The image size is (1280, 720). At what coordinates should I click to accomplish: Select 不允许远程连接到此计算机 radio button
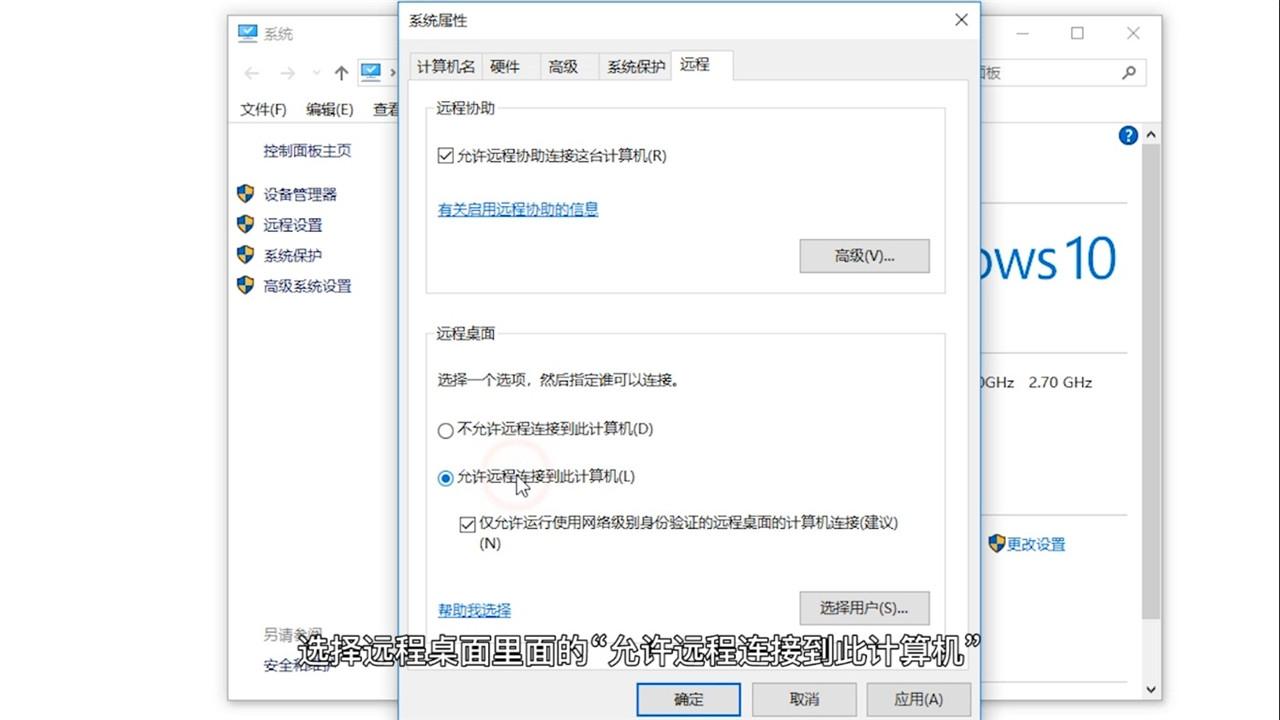(x=446, y=431)
